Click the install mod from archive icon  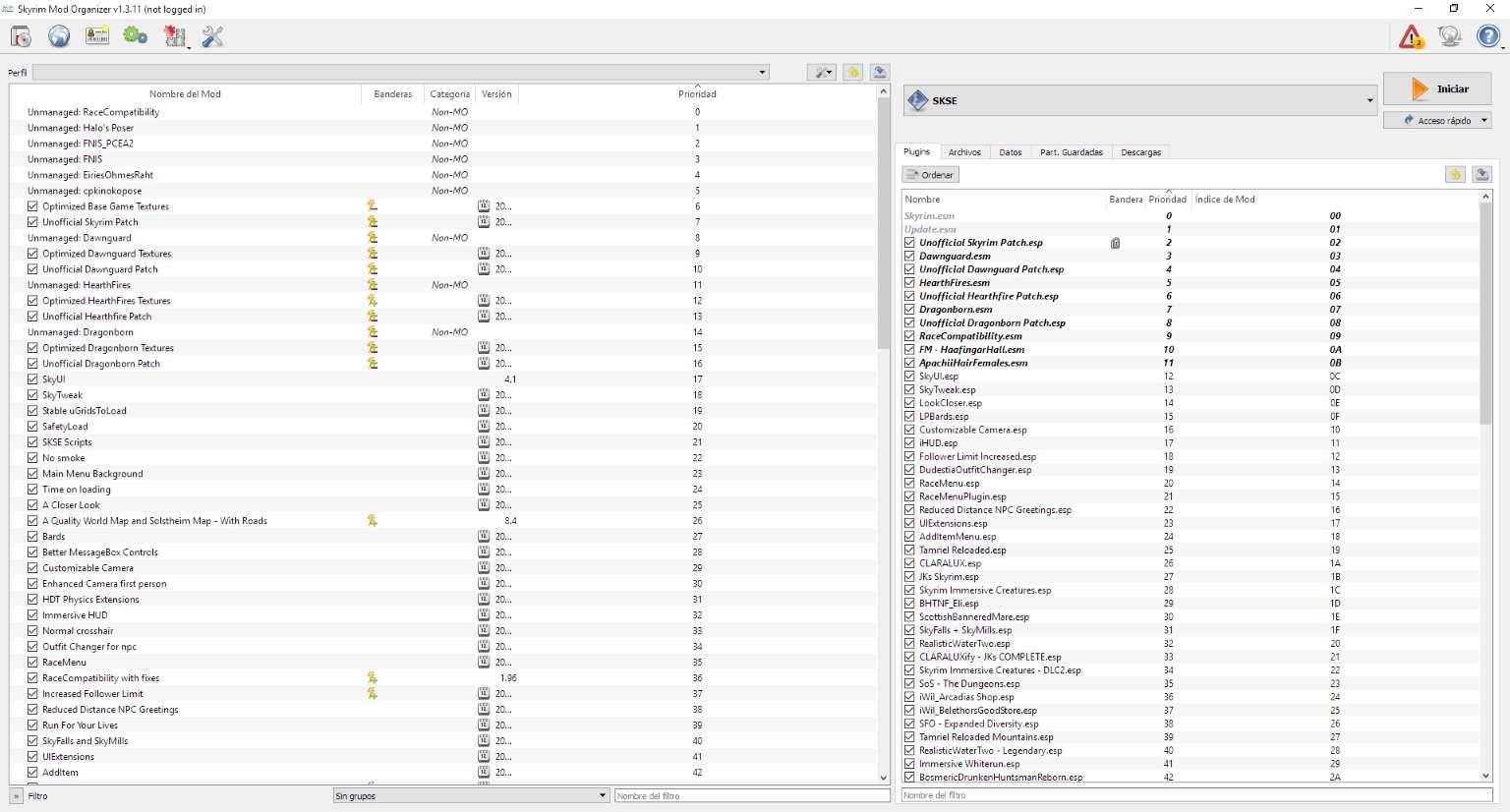point(20,35)
